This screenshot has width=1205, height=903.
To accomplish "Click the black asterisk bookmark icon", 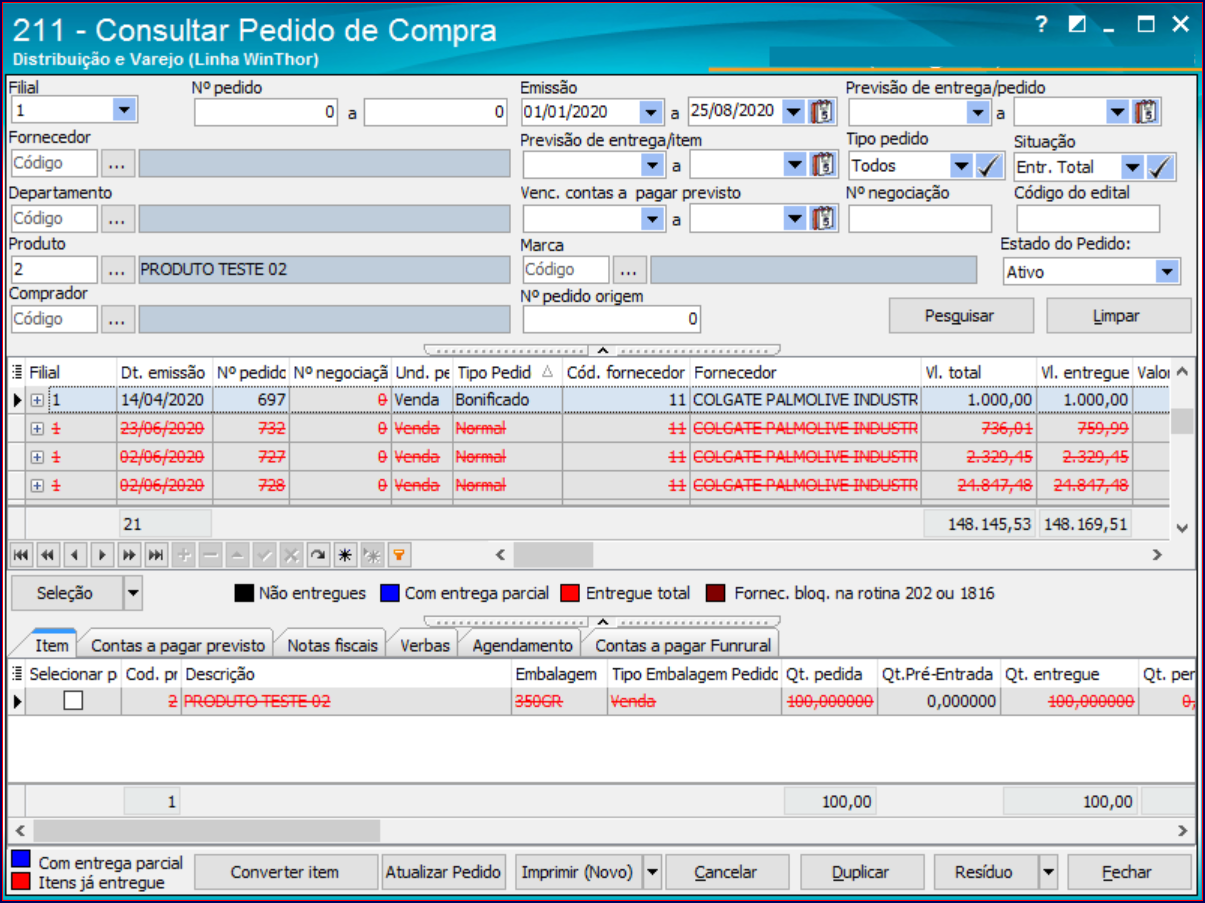I will pyautogui.click(x=344, y=554).
